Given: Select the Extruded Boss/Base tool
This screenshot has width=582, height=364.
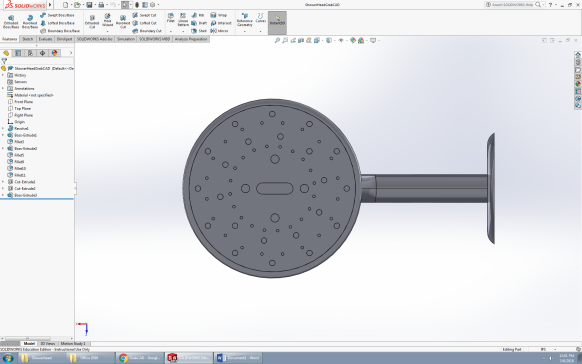Looking at the screenshot, I should pos(11,22).
